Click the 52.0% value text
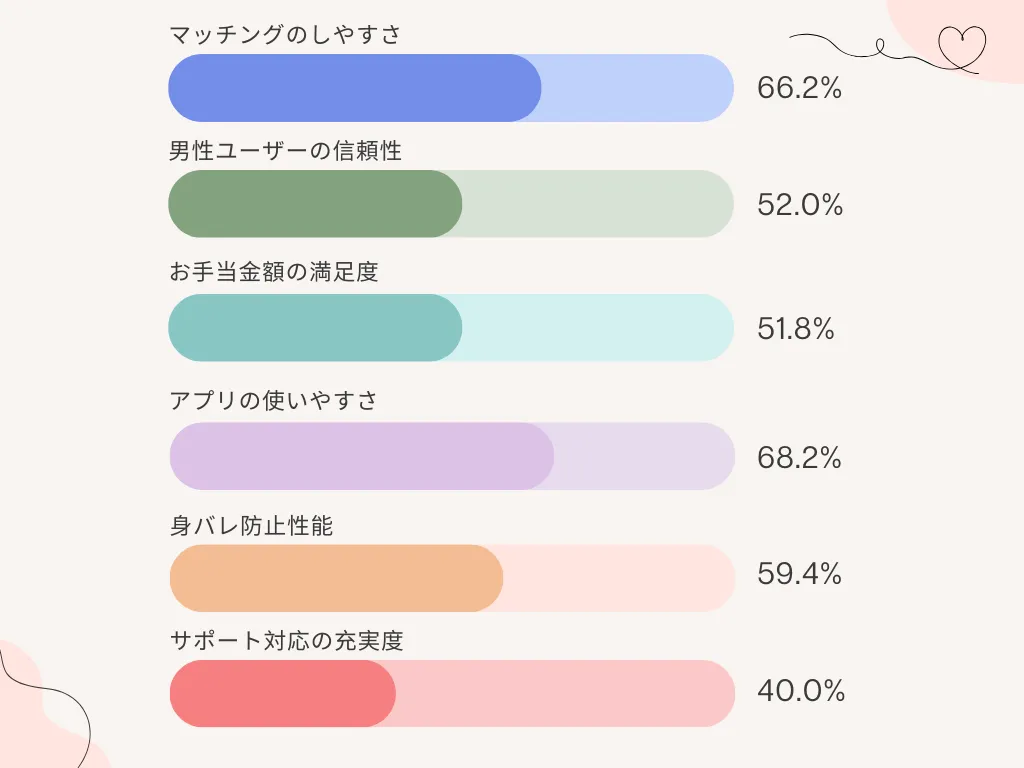The height and width of the screenshot is (768, 1024). 800,205
